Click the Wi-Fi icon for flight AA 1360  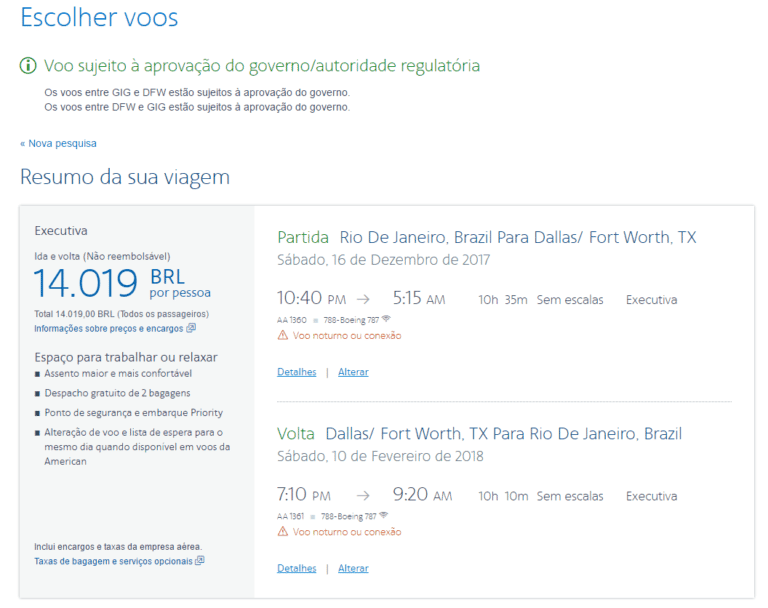pyautogui.click(x=385, y=319)
